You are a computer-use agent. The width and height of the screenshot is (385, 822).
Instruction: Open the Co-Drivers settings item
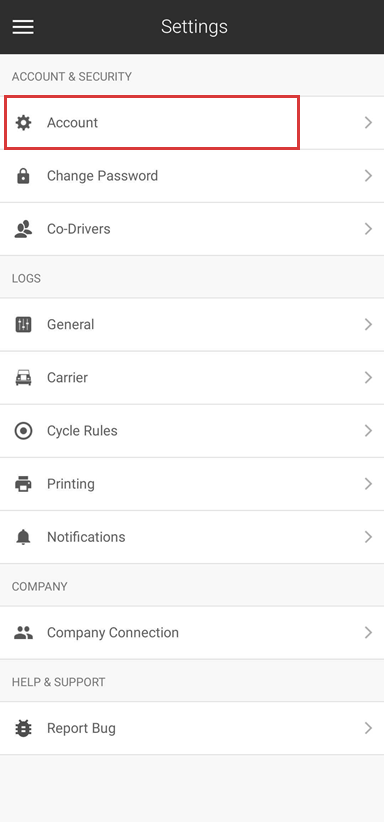coord(192,229)
